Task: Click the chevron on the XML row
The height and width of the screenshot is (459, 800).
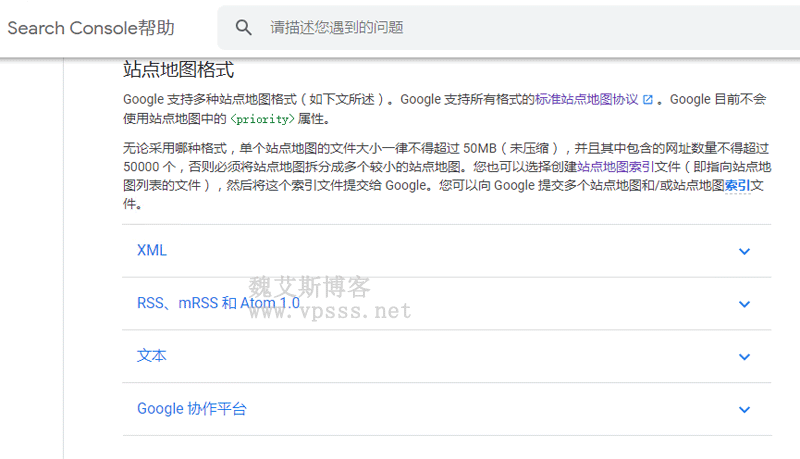Action: click(744, 251)
